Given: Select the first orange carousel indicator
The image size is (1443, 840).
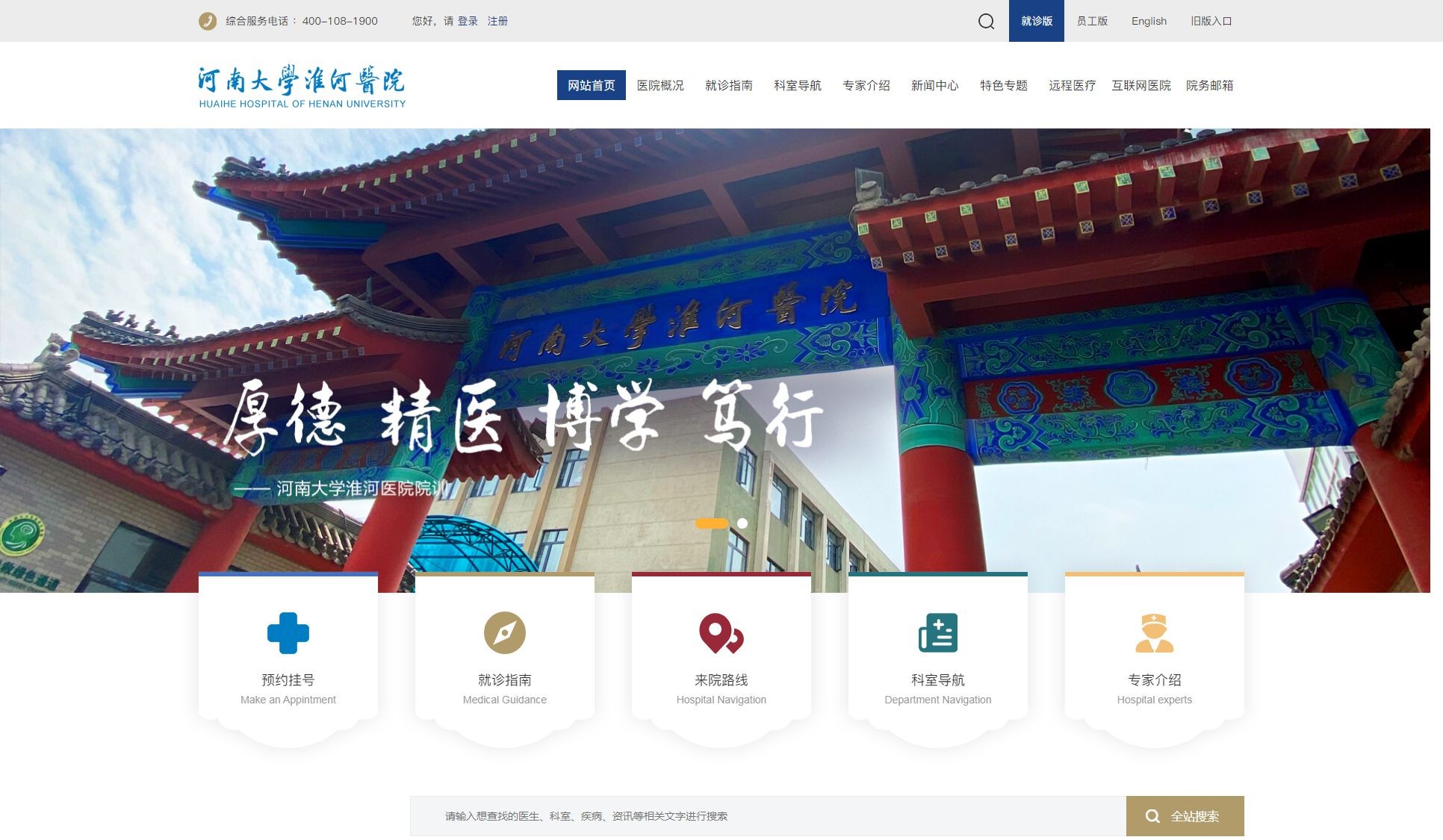Looking at the screenshot, I should (x=711, y=523).
